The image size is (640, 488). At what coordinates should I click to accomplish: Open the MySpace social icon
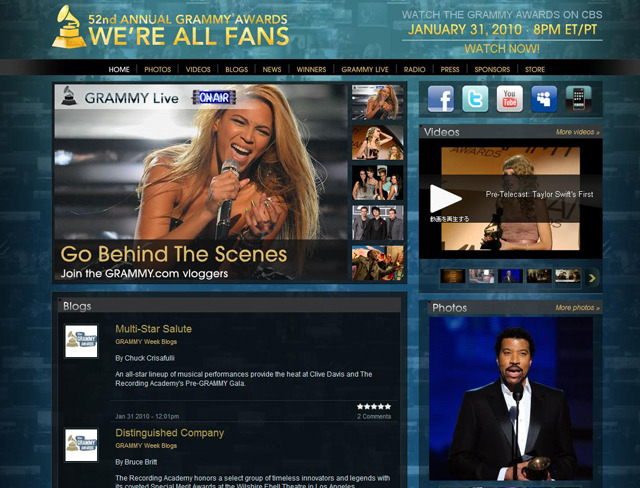coord(544,99)
